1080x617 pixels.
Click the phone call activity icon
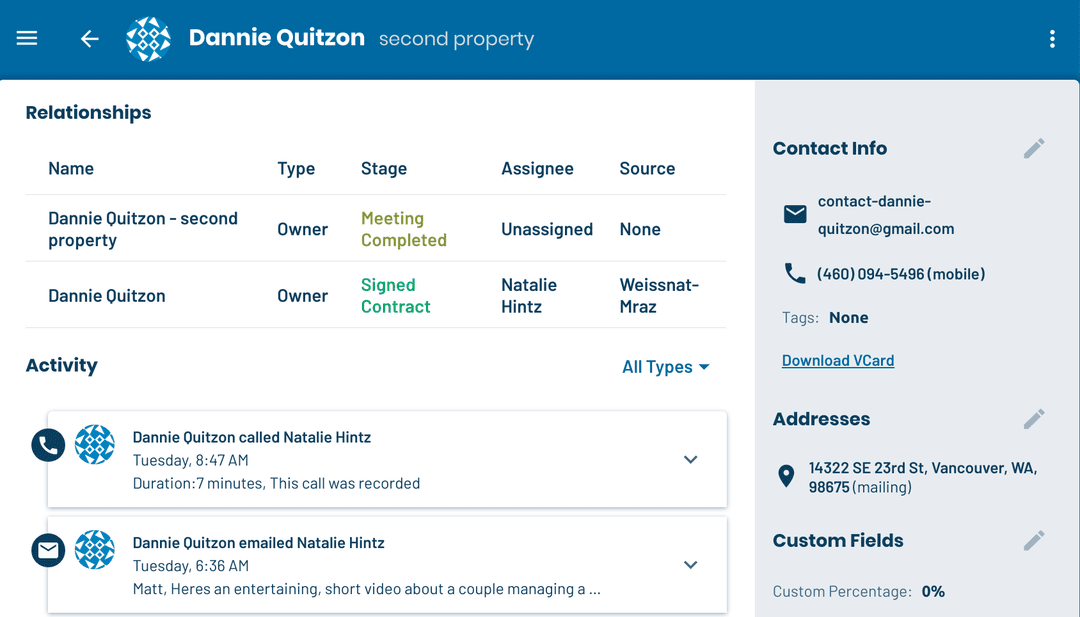click(x=48, y=445)
